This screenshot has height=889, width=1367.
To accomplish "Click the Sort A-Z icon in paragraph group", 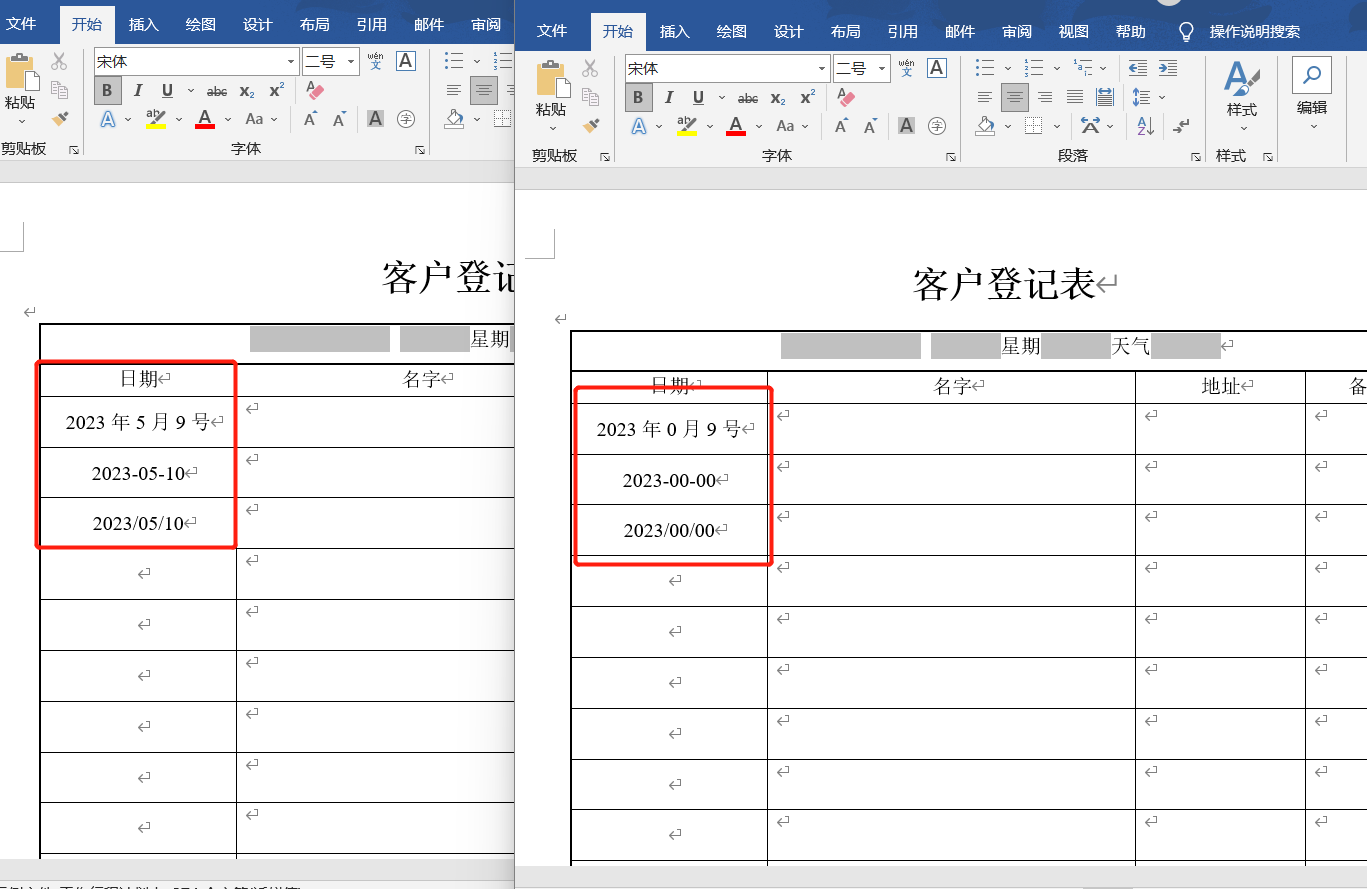I will (x=1146, y=125).
